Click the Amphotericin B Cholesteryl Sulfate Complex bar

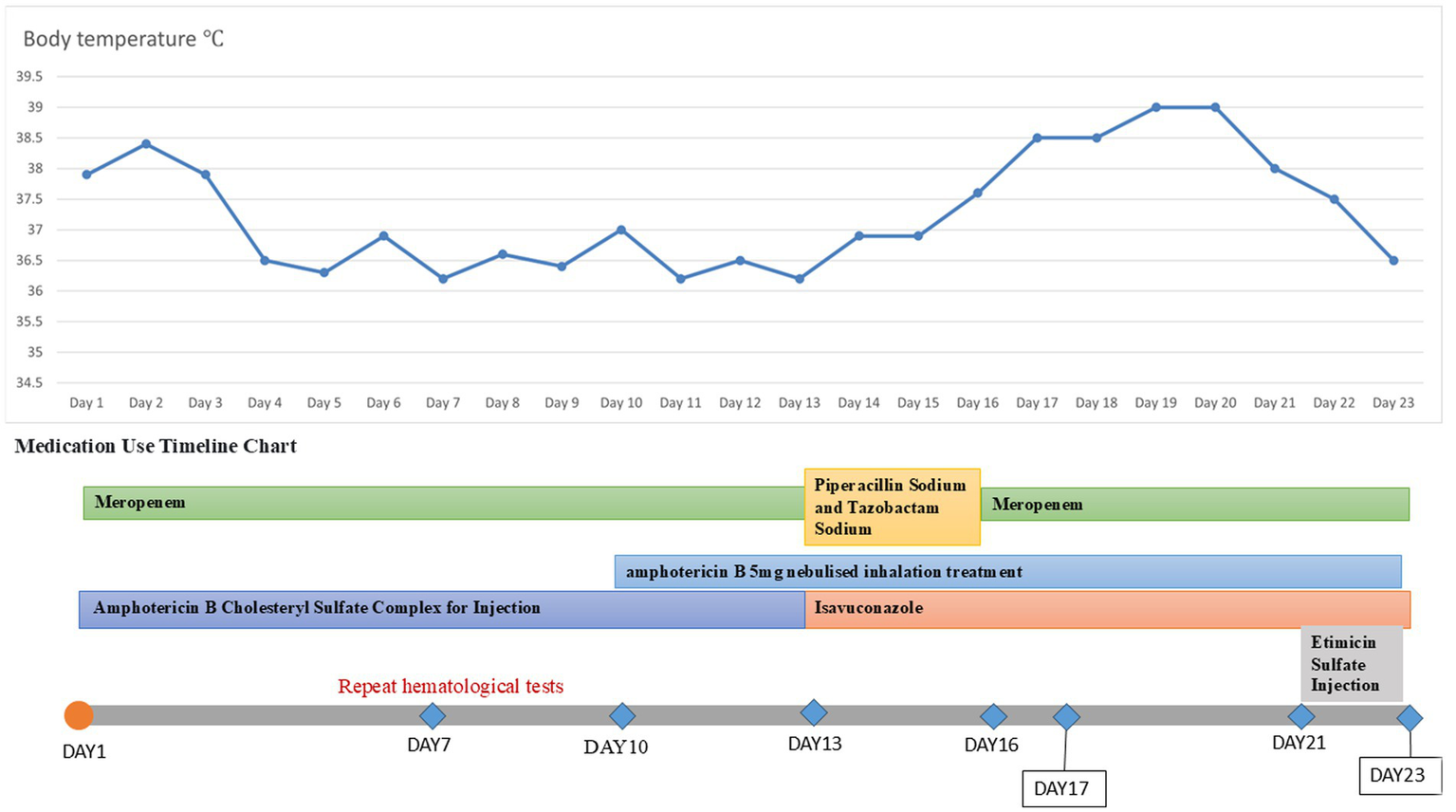[441, 609]
